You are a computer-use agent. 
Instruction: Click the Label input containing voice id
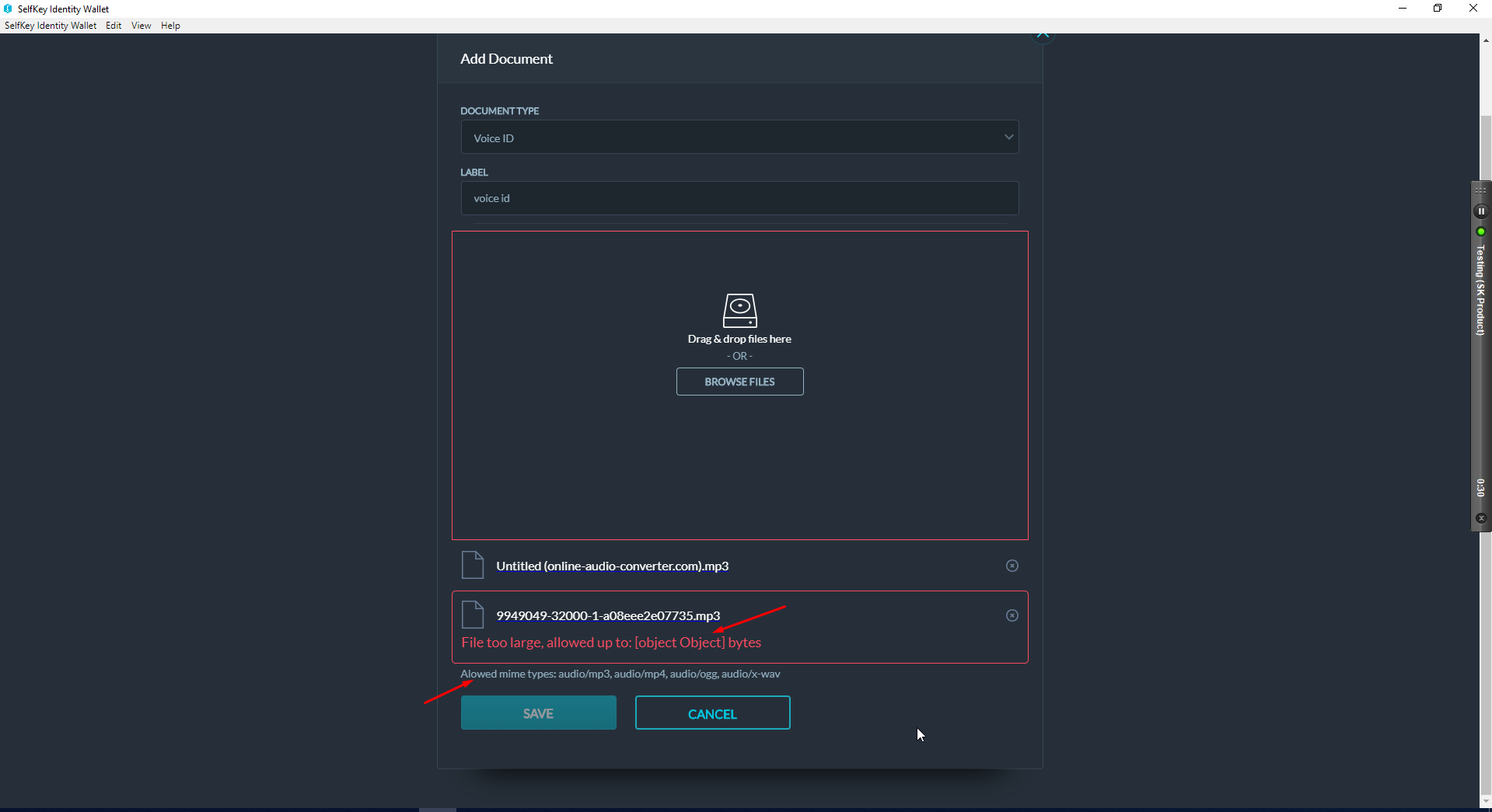click(x=739, y=198)
